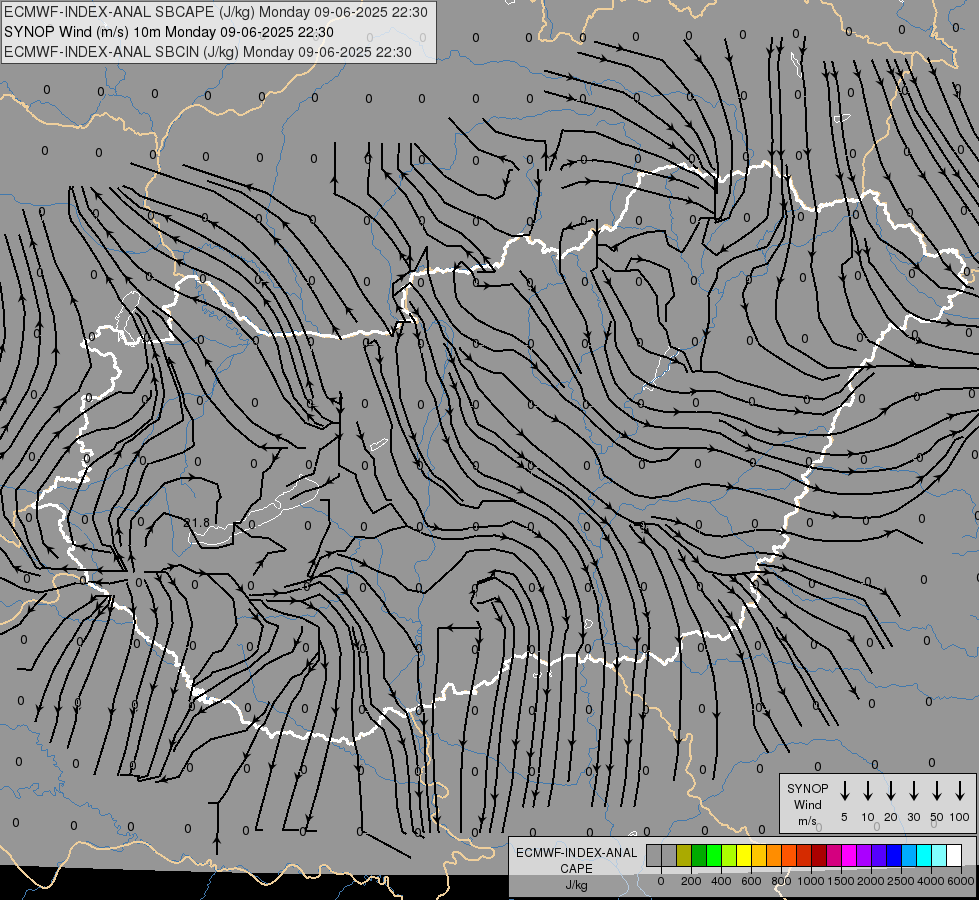The height and width of the screenshot is (900, 979).
Task: Select the orange swatch before 800
Action: 774,855
